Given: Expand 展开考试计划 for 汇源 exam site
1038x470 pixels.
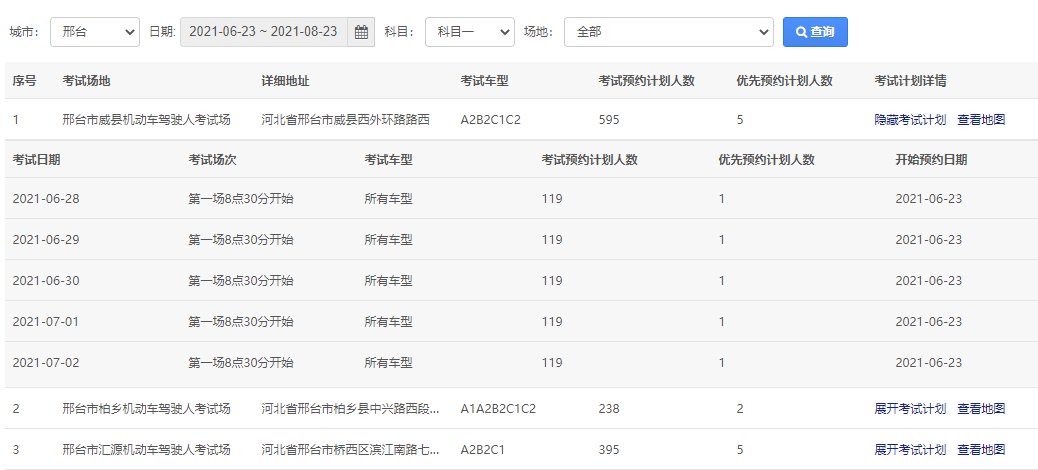Looking at the screenshot, I should (910, 450).
